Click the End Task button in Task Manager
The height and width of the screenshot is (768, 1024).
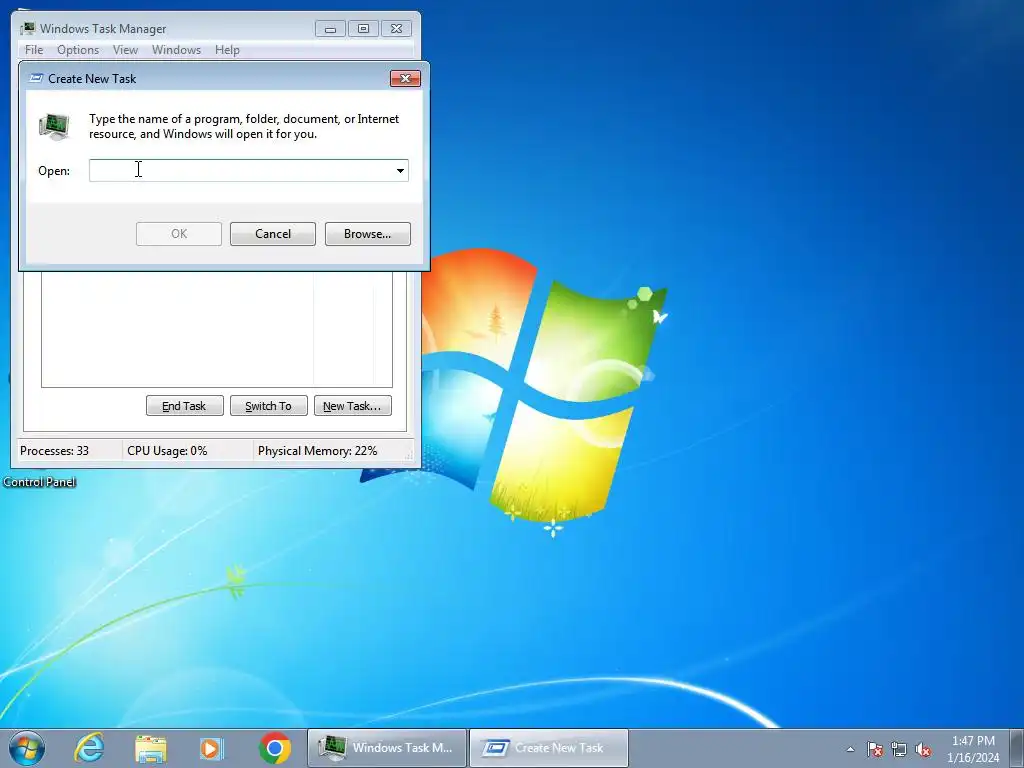point(184,406)
